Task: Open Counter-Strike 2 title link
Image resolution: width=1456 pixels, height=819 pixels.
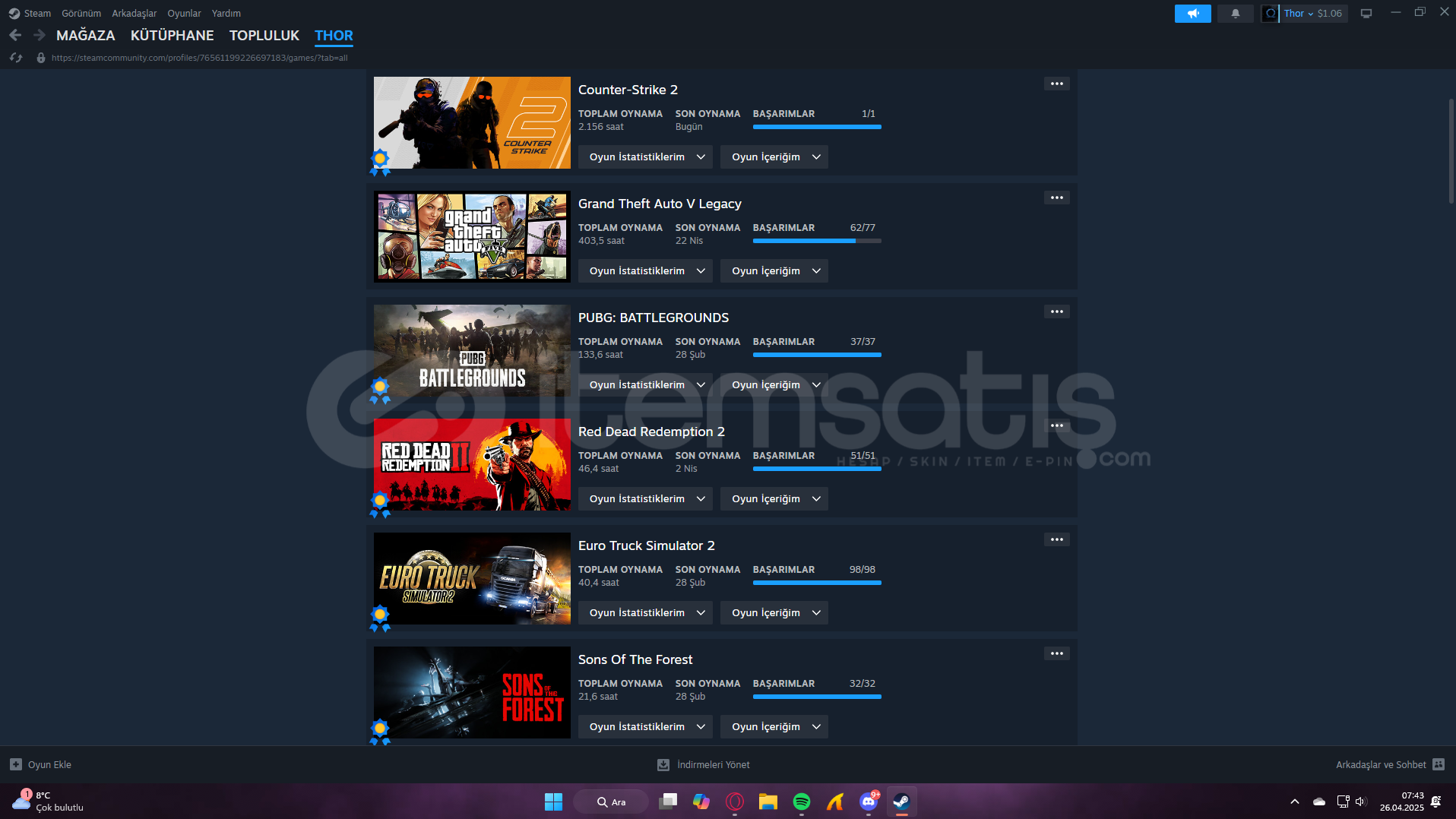Action: coord(628,90)
